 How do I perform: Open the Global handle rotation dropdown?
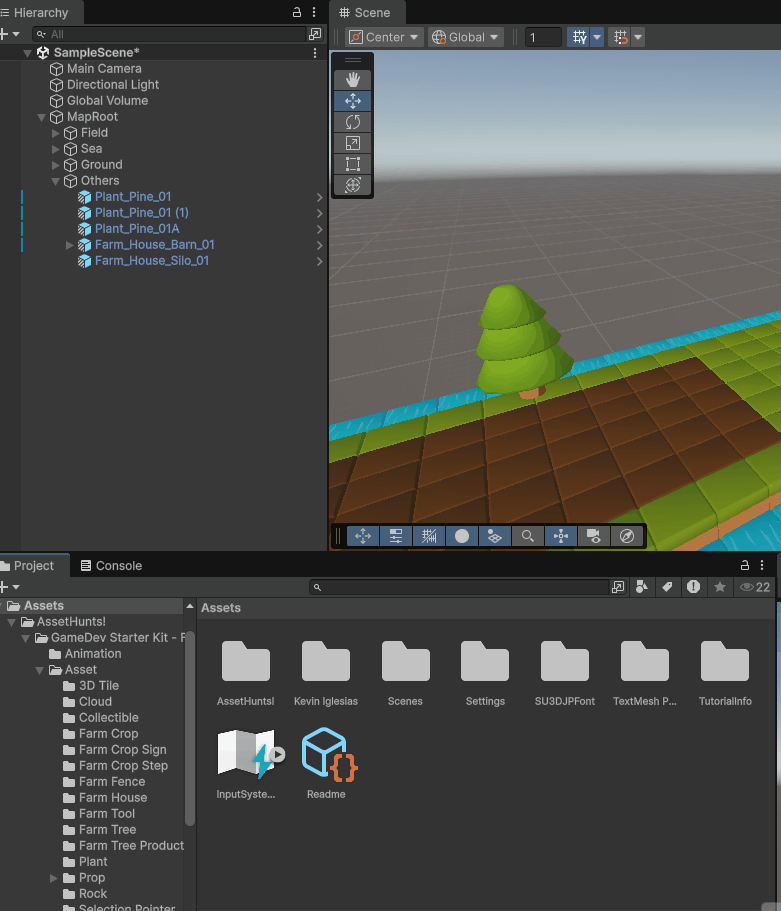click(465, 37)
